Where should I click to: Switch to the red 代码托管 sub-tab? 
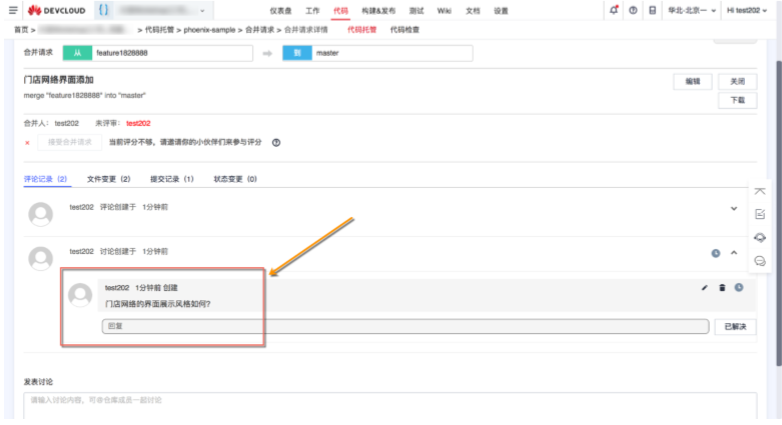362,30
